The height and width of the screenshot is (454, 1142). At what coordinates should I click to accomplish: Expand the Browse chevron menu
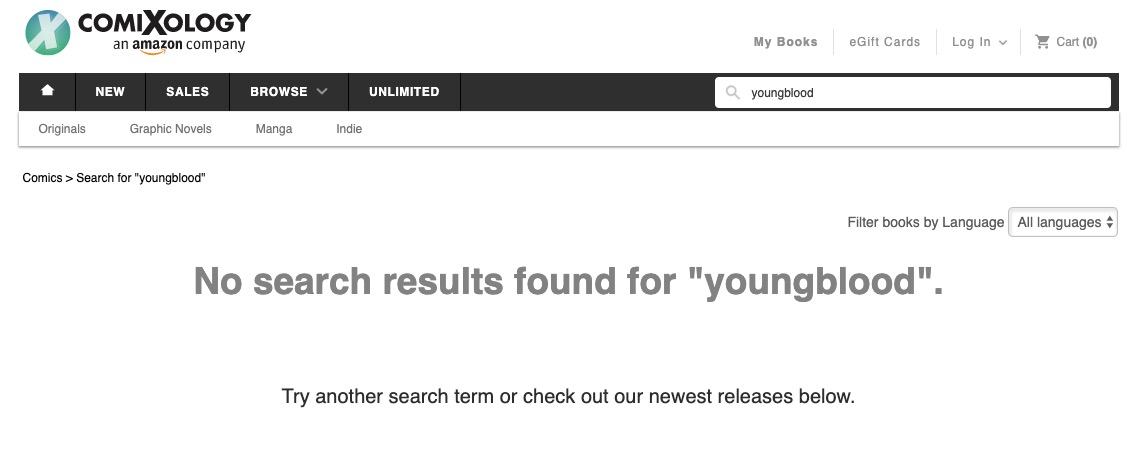pyautogui.click(x=322, y=91)
